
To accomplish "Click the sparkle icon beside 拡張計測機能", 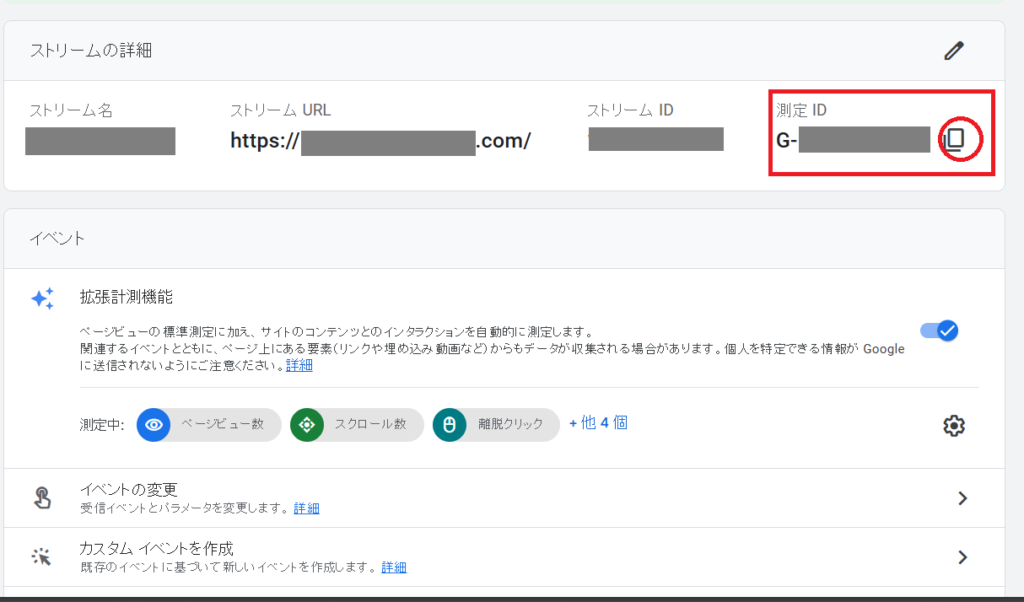I will [42, 298].
